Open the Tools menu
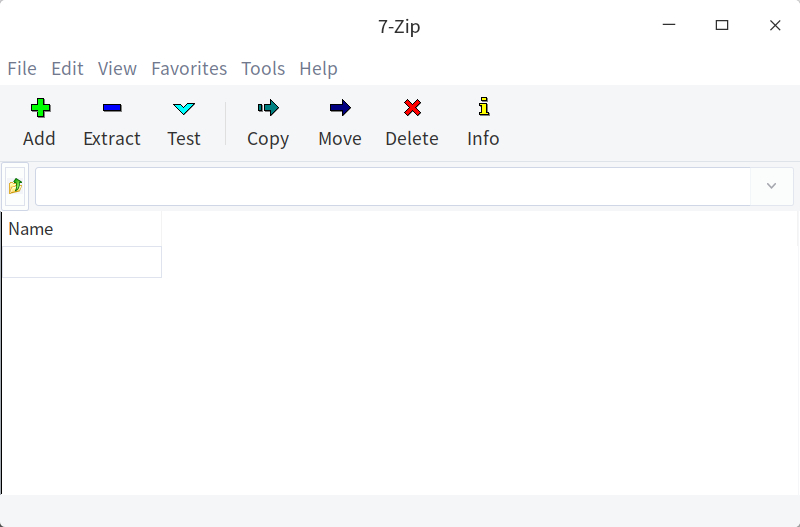 [x=263, y=69]
